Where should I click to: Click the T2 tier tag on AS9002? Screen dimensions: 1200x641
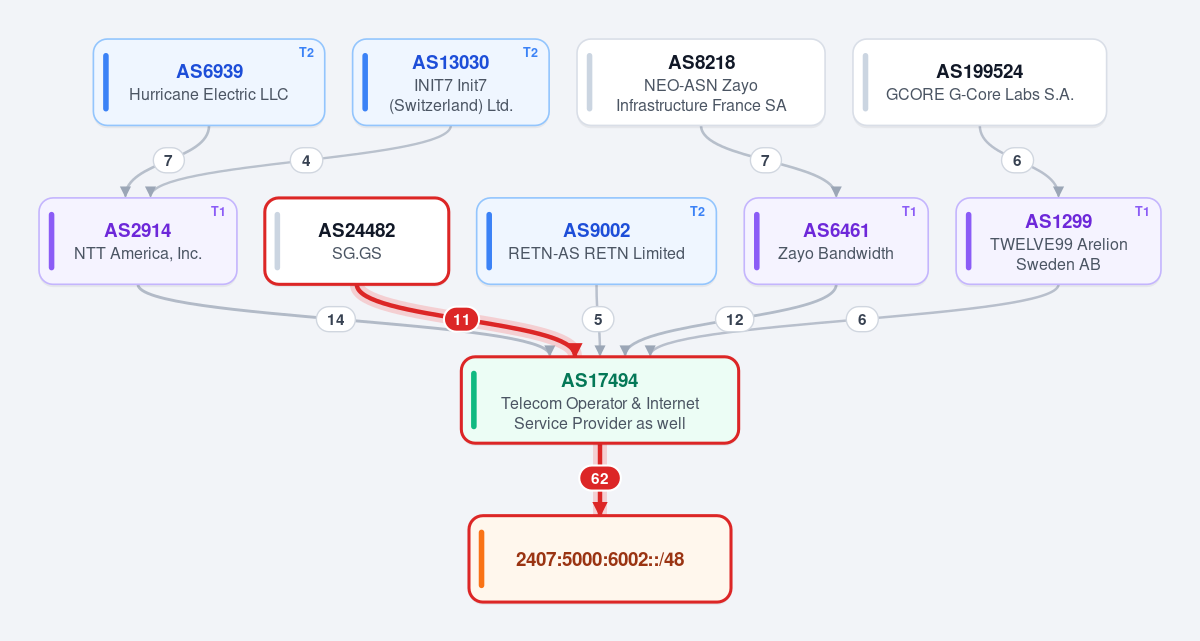coord(697,211)
